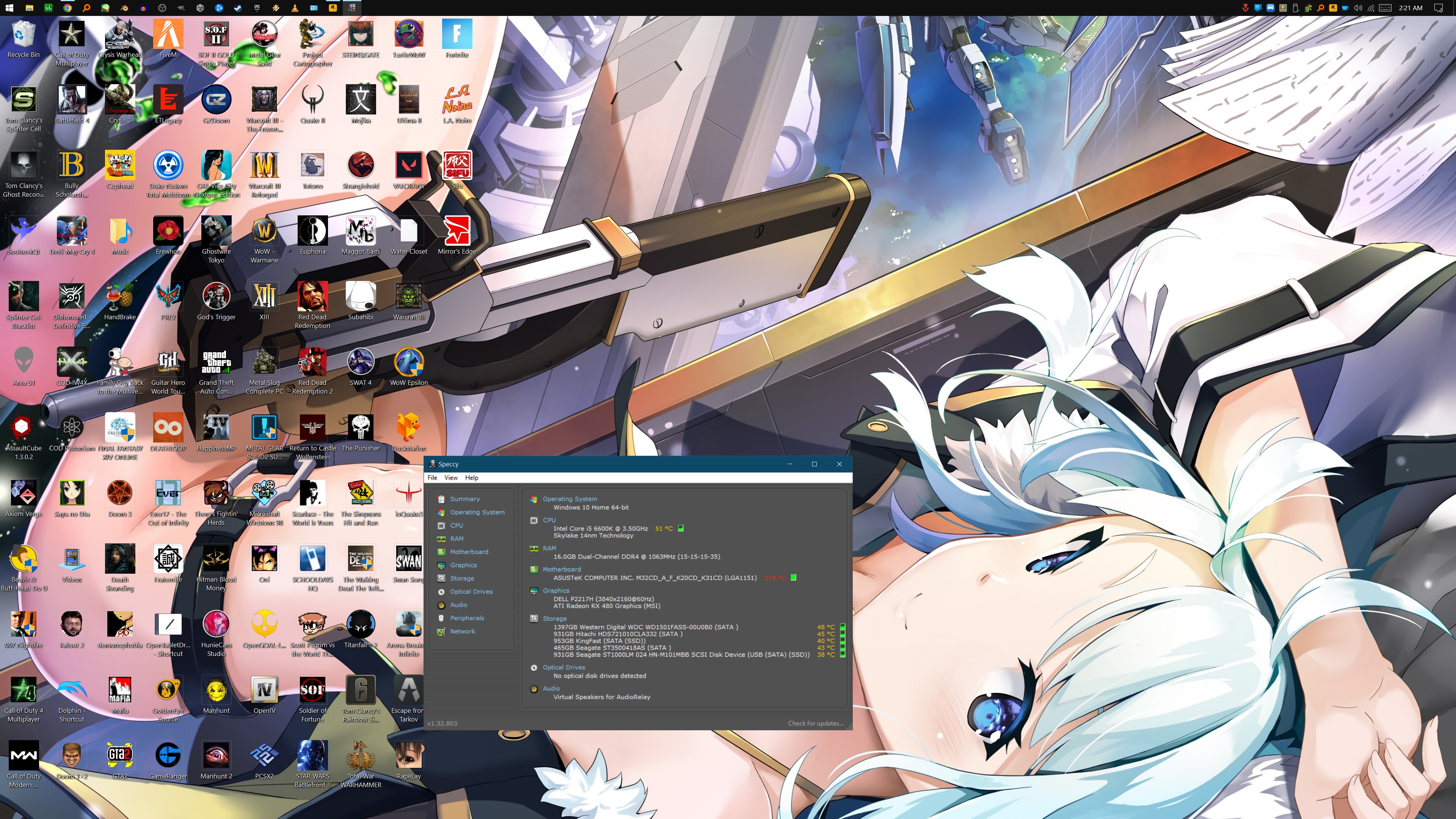Select Storage in Speccy sidebar
The image size is (1456, 819).
462,578
